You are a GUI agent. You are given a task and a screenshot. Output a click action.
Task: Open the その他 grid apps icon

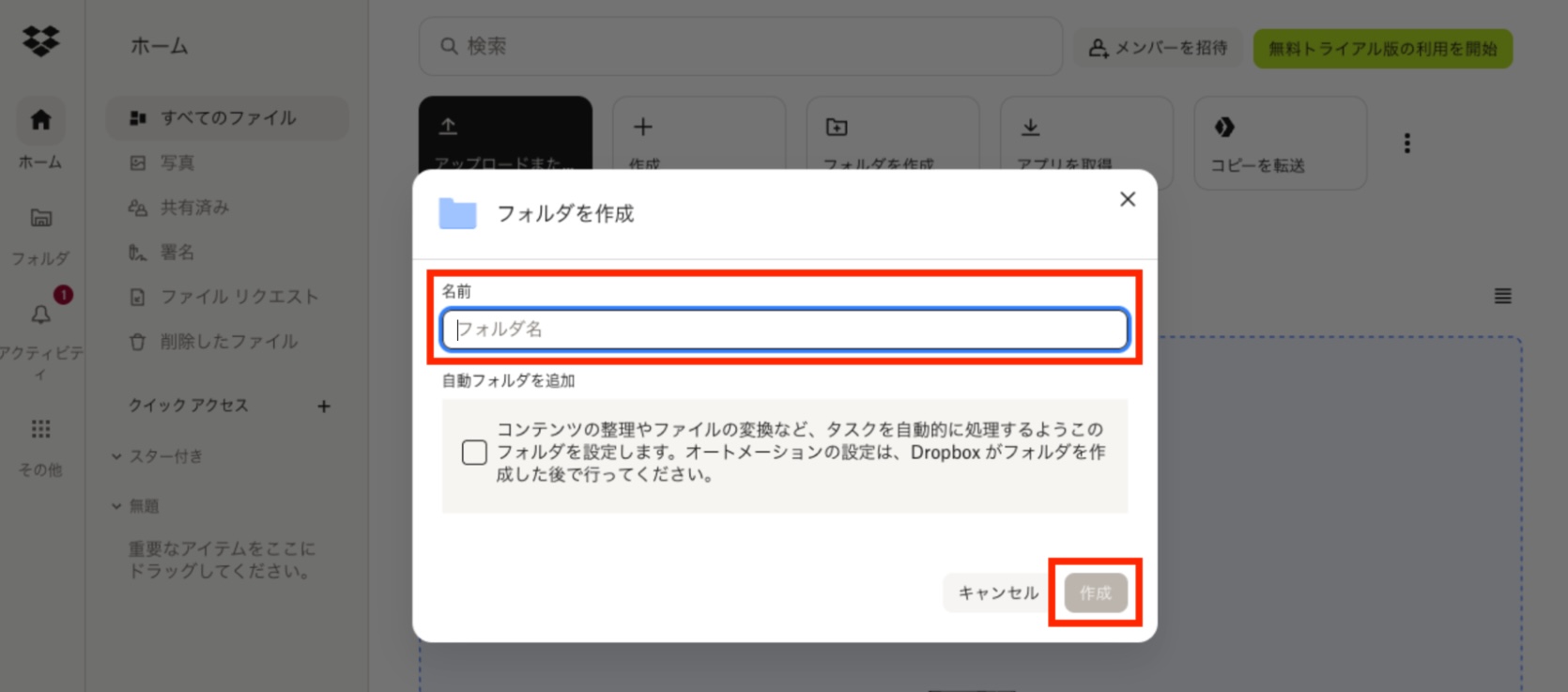(x=40, y=429)
